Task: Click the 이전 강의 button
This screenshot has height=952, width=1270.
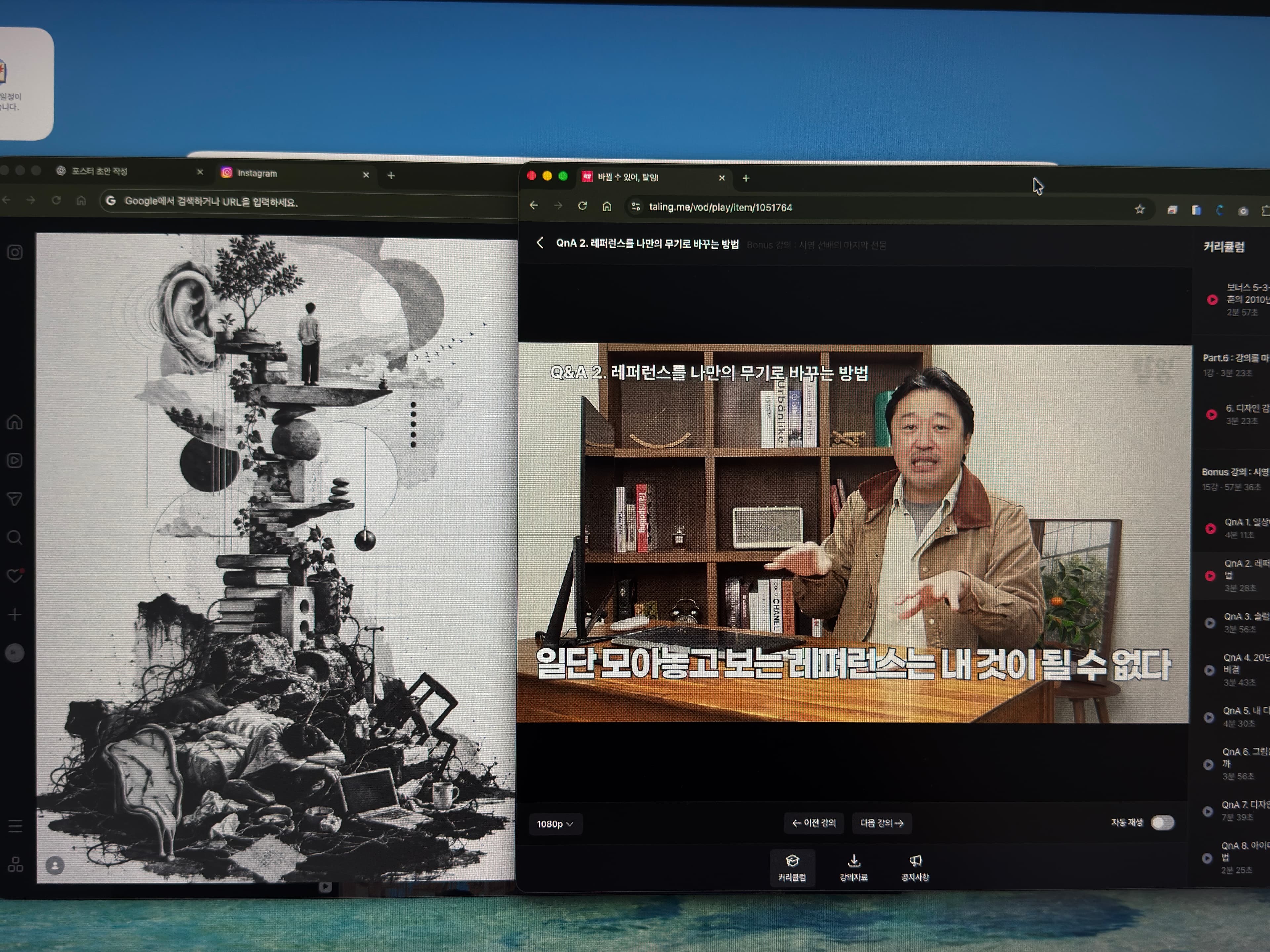Action: [x=814, y=823]
